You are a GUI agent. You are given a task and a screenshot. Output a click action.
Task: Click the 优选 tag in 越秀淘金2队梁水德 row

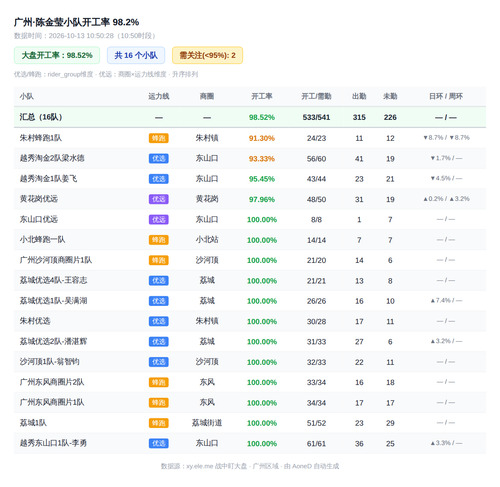(x=159, y=159)
